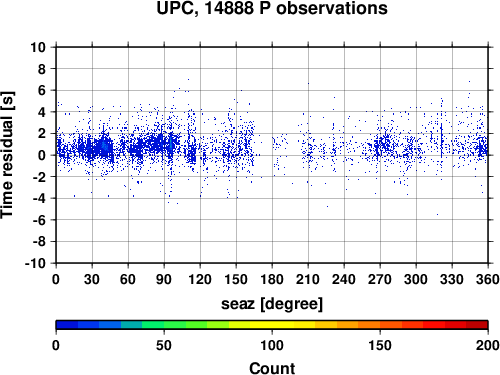500x375 pixels.
Task: Click the 'Count' colorbar label
Action: (x=272, y=368)
